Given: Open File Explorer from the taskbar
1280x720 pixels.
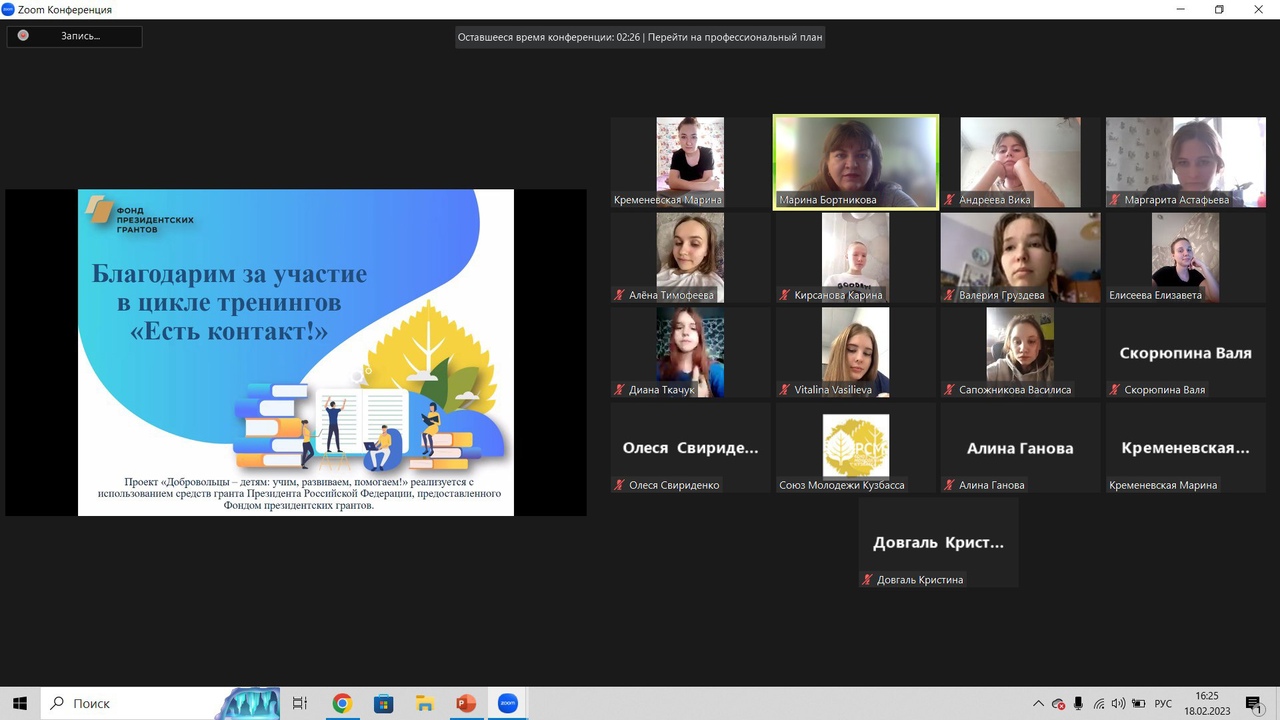Looking at the screenshot, I should click(424, 704).
